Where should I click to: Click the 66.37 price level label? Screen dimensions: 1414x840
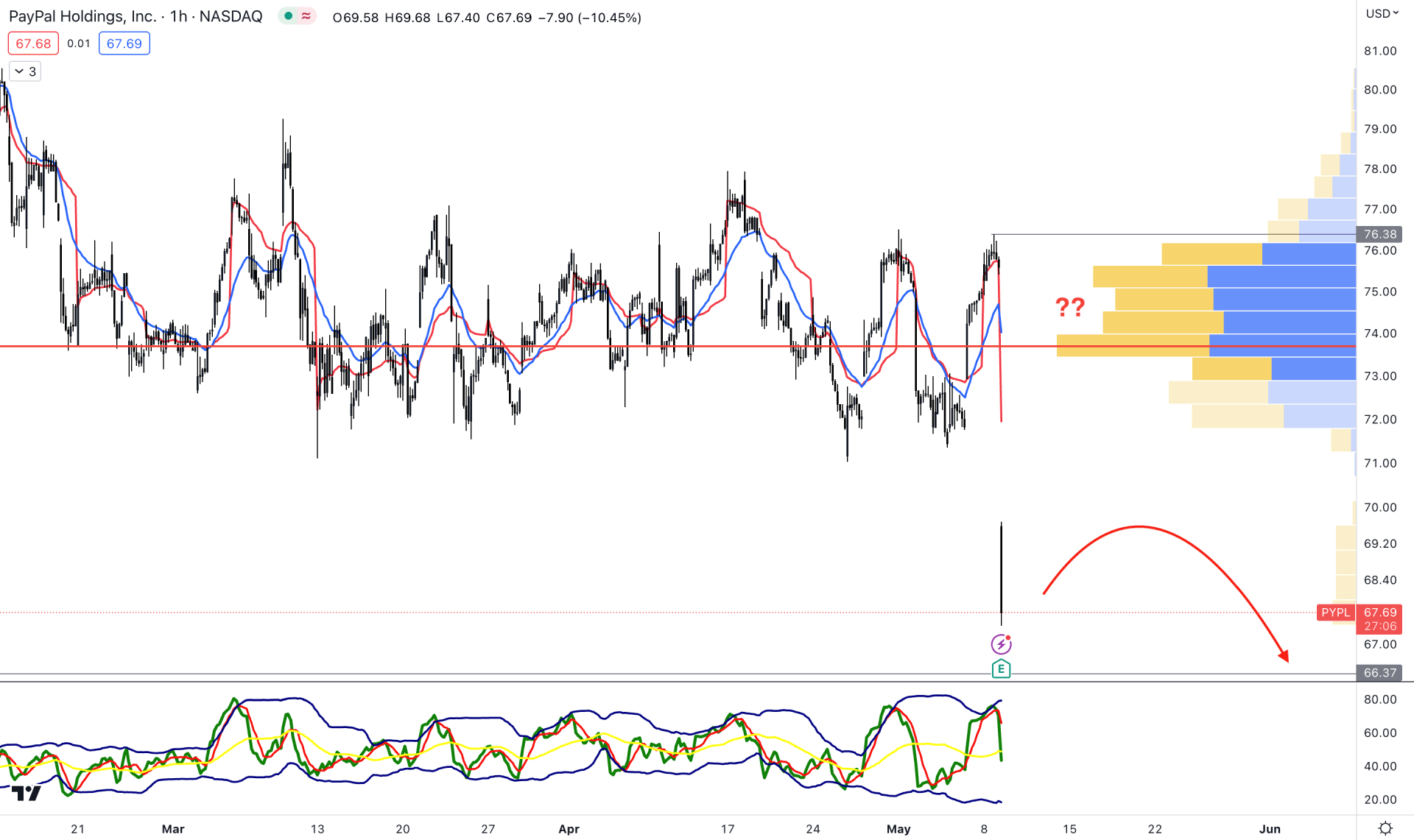[1379, 673]
